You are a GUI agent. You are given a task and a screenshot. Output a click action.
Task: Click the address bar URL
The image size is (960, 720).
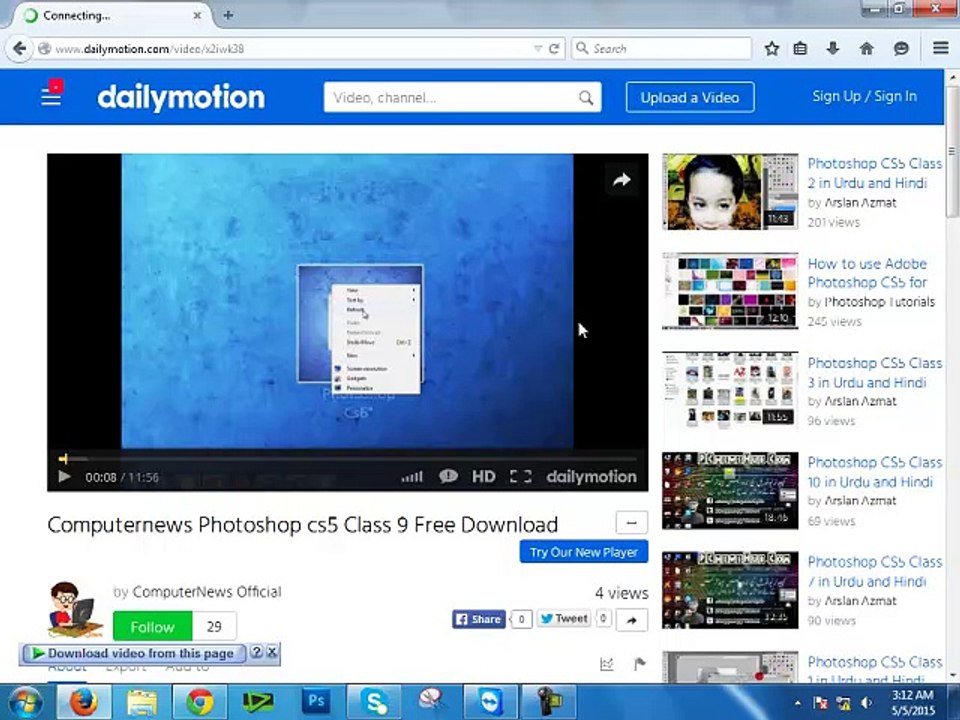click(x=150, y=48)
